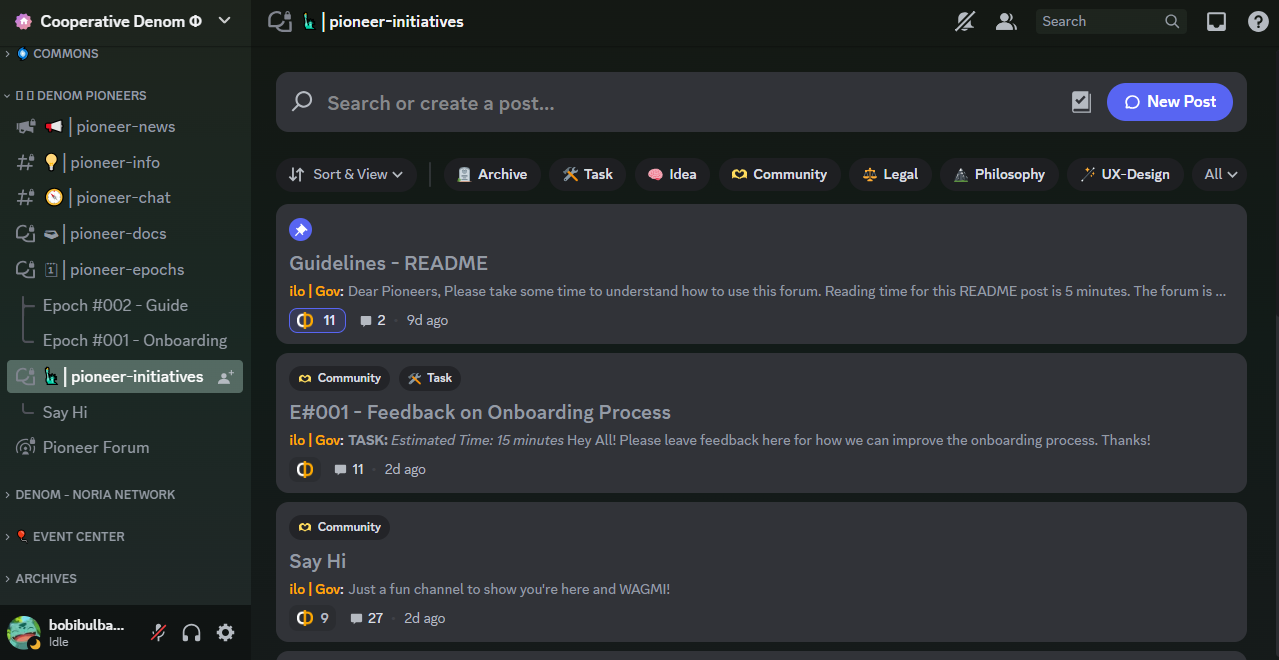
Task: Expand the All tags dropdown
Action: pos(1220,174)
